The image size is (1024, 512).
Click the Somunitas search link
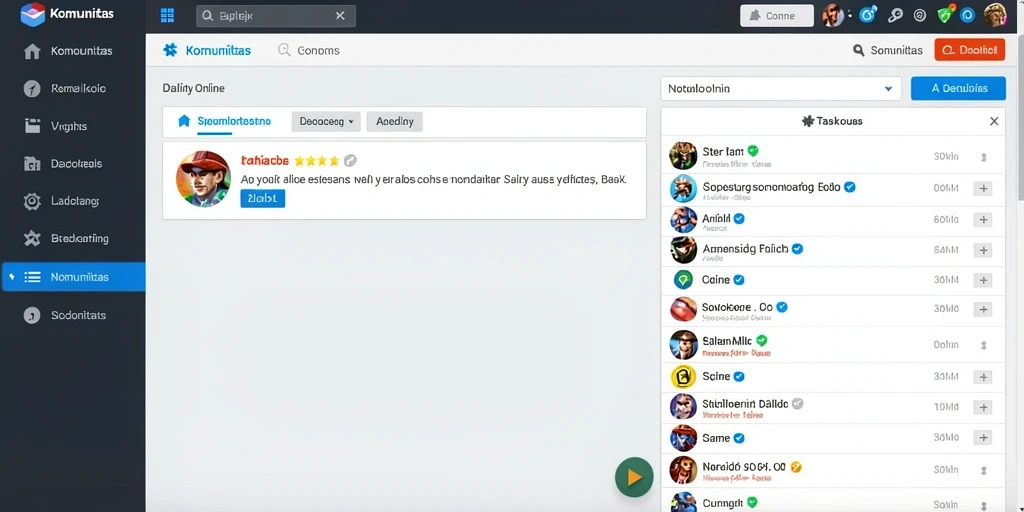(x=888, y=50)
